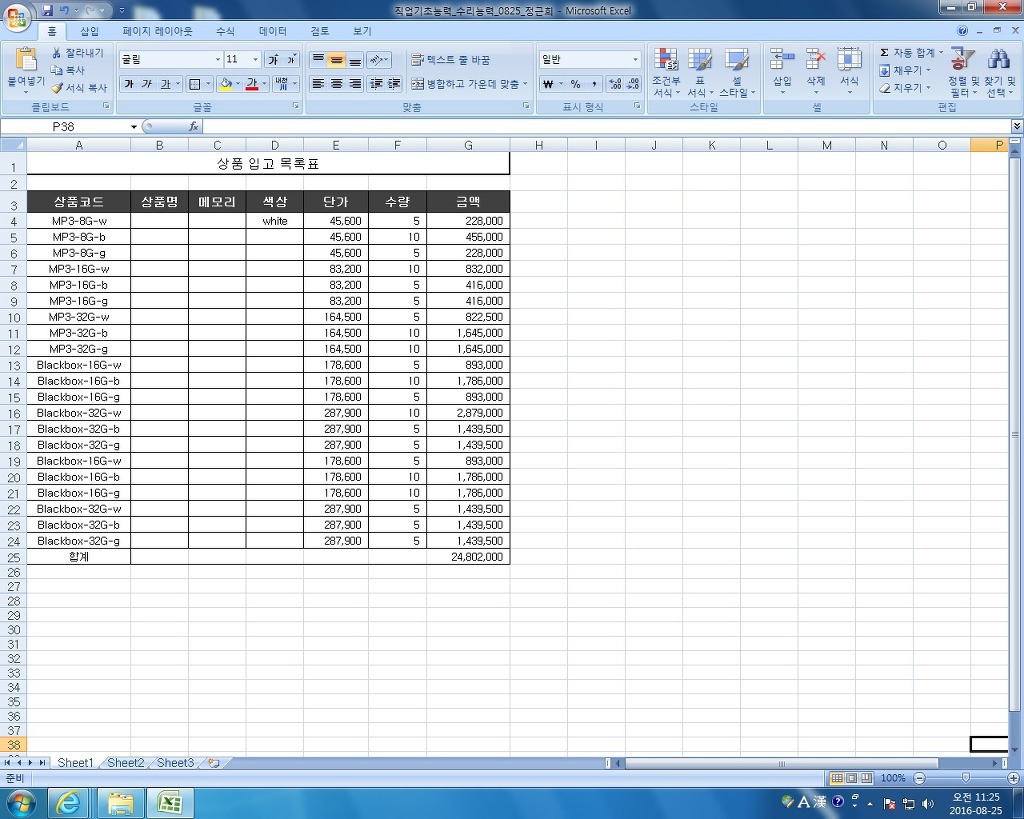Click the zoom in plus button
The height and width of the screenshot is (819, 1024).
[1014, 778]
